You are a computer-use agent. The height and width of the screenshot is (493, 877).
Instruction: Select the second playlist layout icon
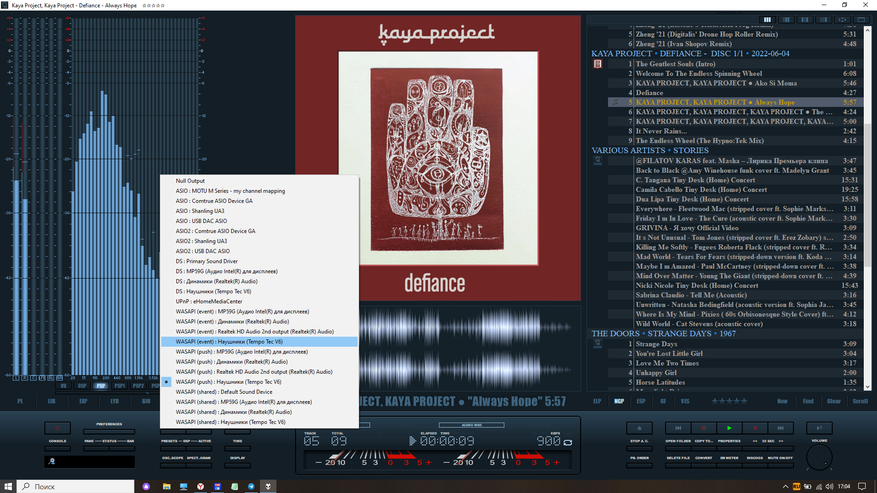click(x=786, y=20)
